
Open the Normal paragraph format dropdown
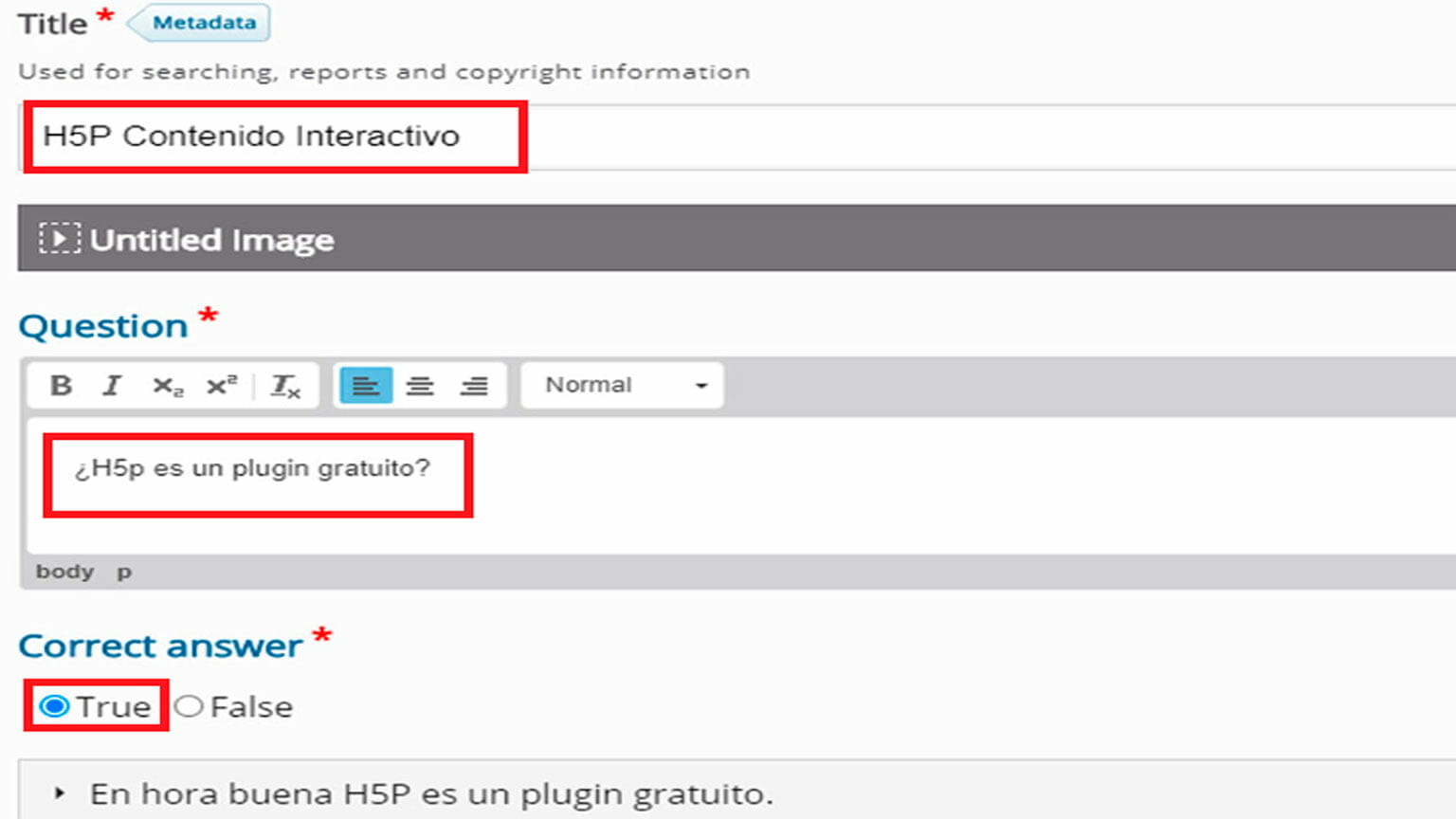tap(623, 386)
